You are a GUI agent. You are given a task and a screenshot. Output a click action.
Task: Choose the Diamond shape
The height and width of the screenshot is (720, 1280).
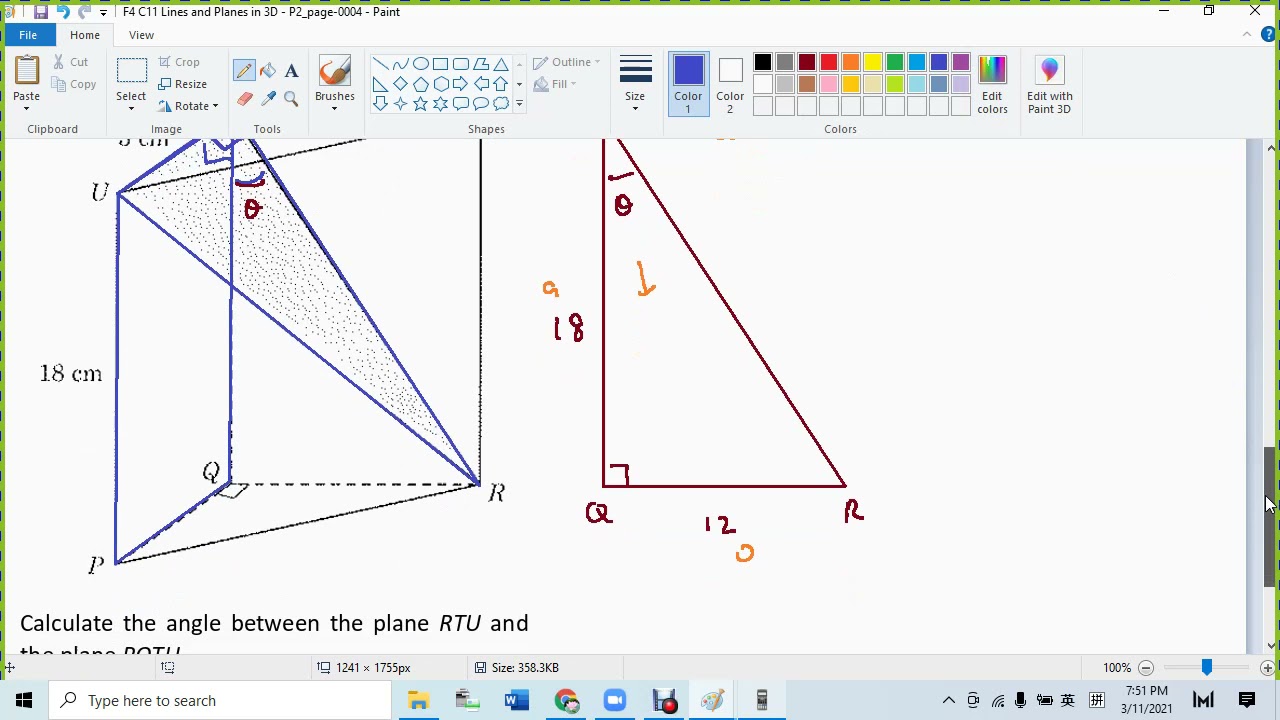400,84
